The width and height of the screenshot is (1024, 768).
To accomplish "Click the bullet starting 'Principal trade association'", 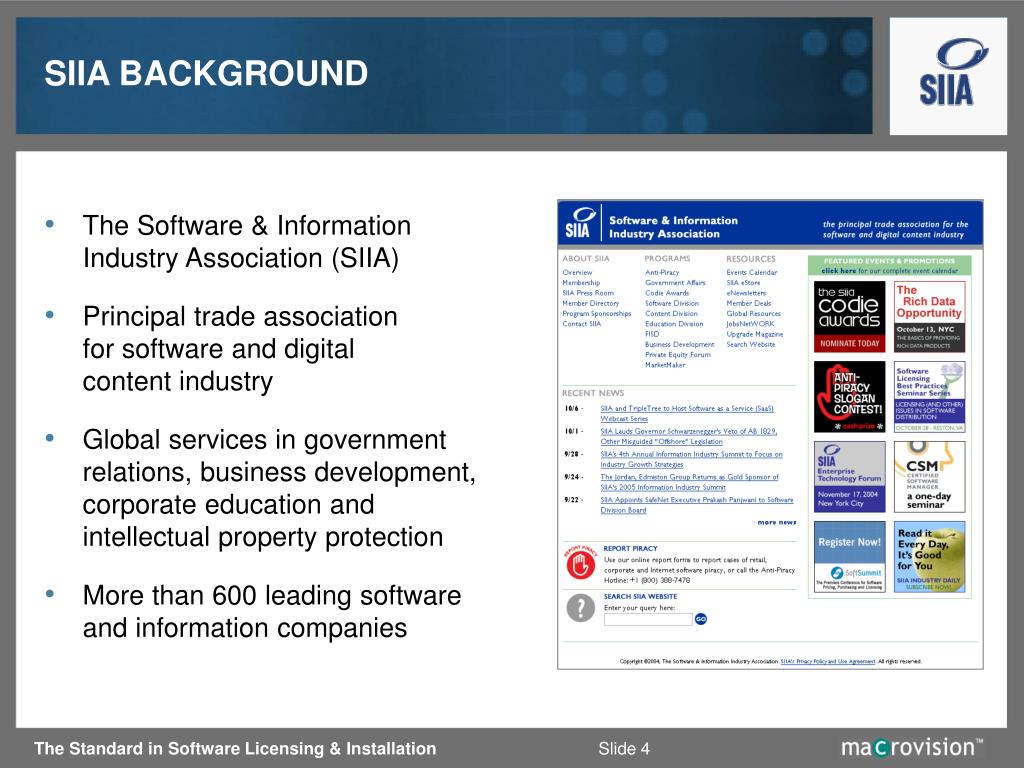I will click(240, 349).
